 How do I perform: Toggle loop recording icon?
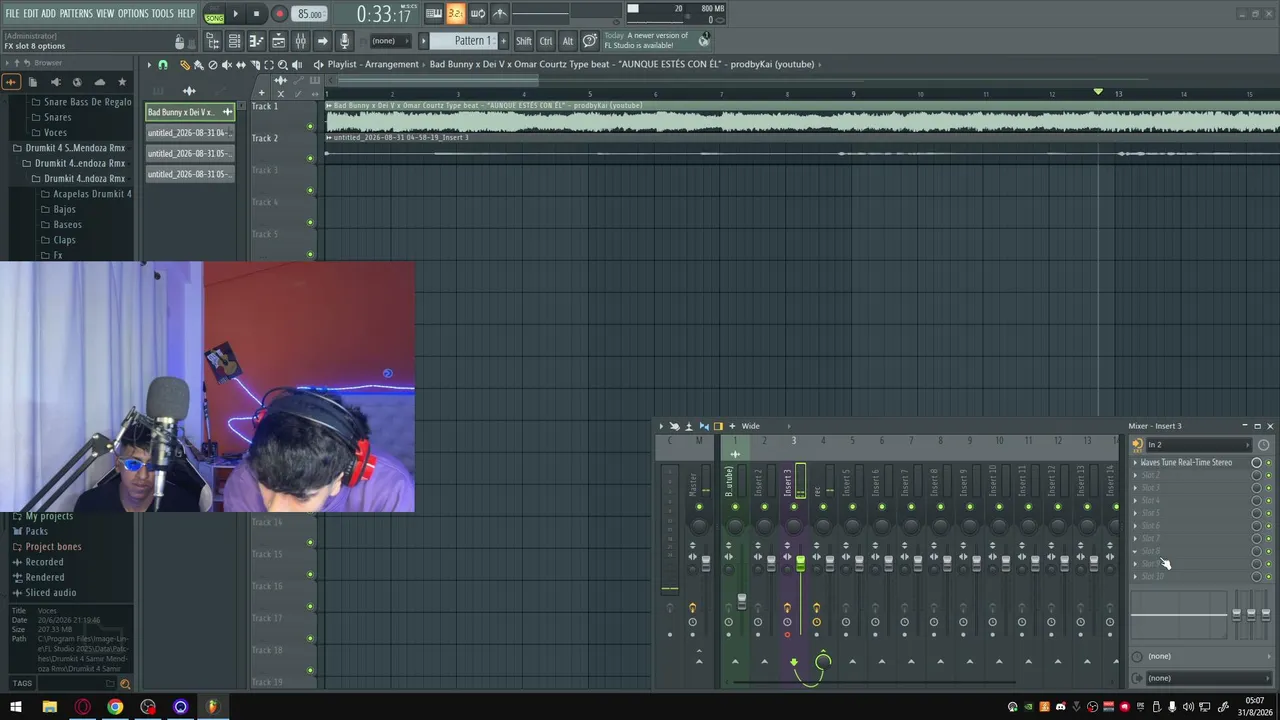[478, 14]
